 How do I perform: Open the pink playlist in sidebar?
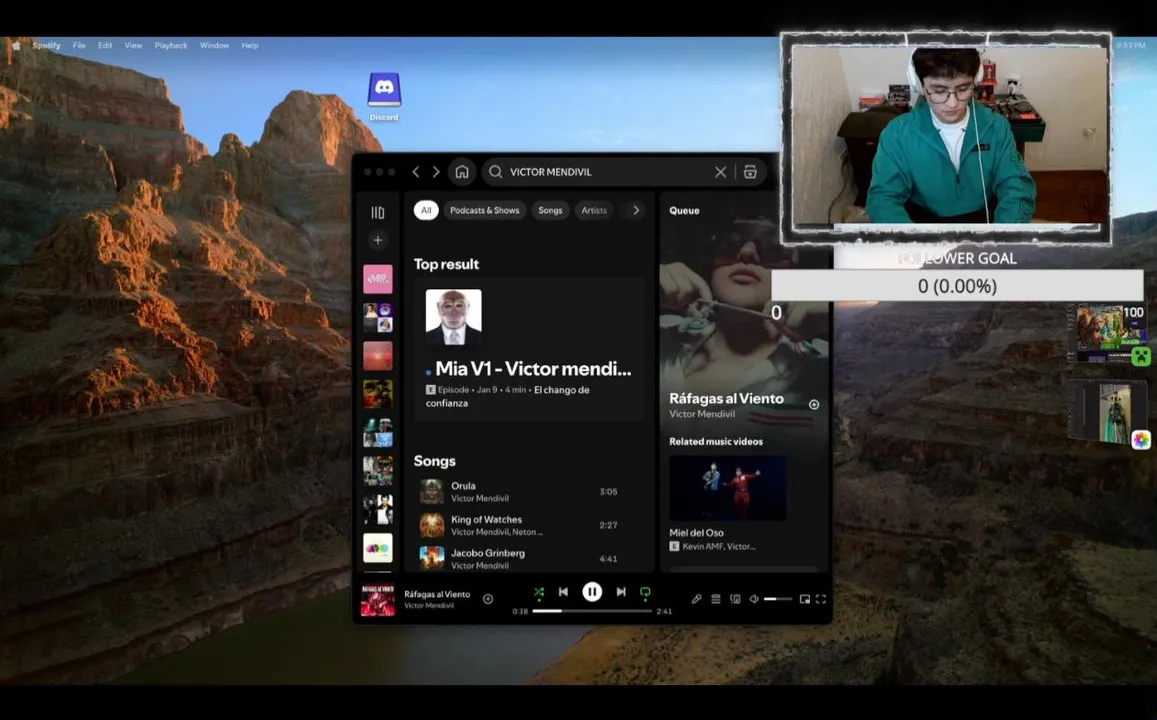pos(378,279)
